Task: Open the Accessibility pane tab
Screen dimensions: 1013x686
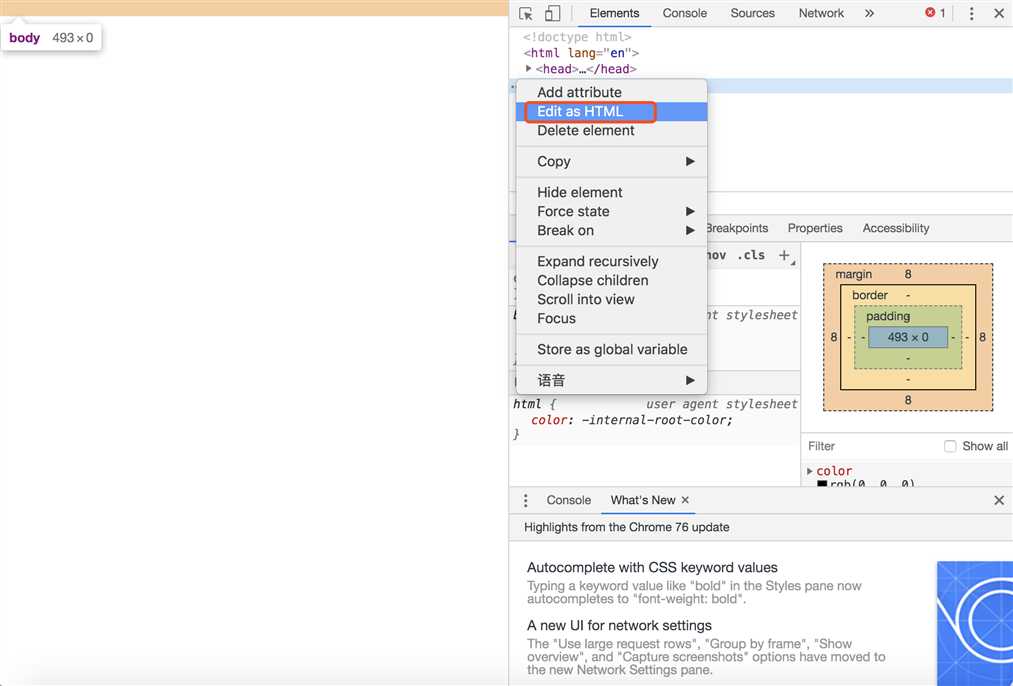Action: (895, 228)
